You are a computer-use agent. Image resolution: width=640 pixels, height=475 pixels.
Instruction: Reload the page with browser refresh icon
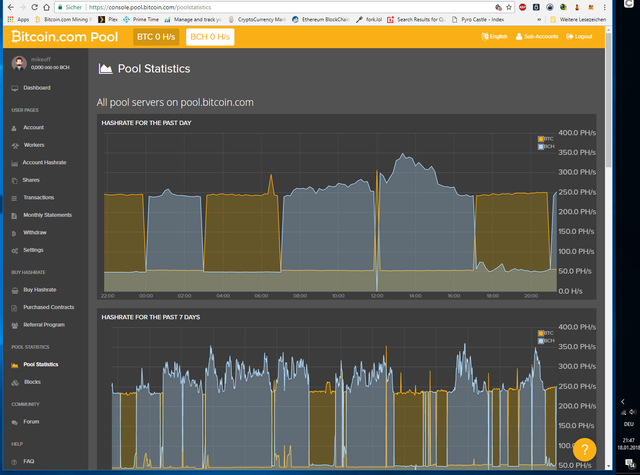34,7
